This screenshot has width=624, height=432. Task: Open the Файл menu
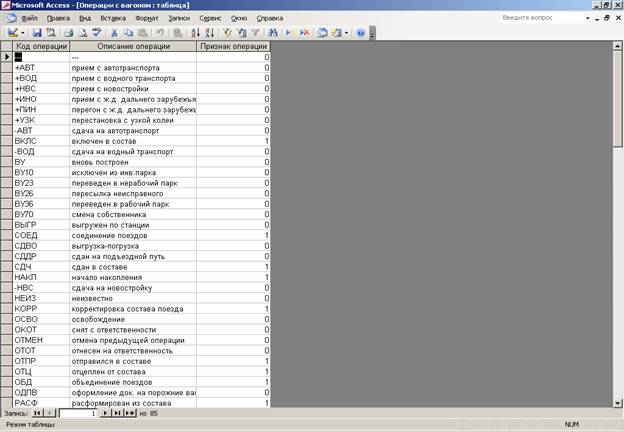[x=29, y=19]
